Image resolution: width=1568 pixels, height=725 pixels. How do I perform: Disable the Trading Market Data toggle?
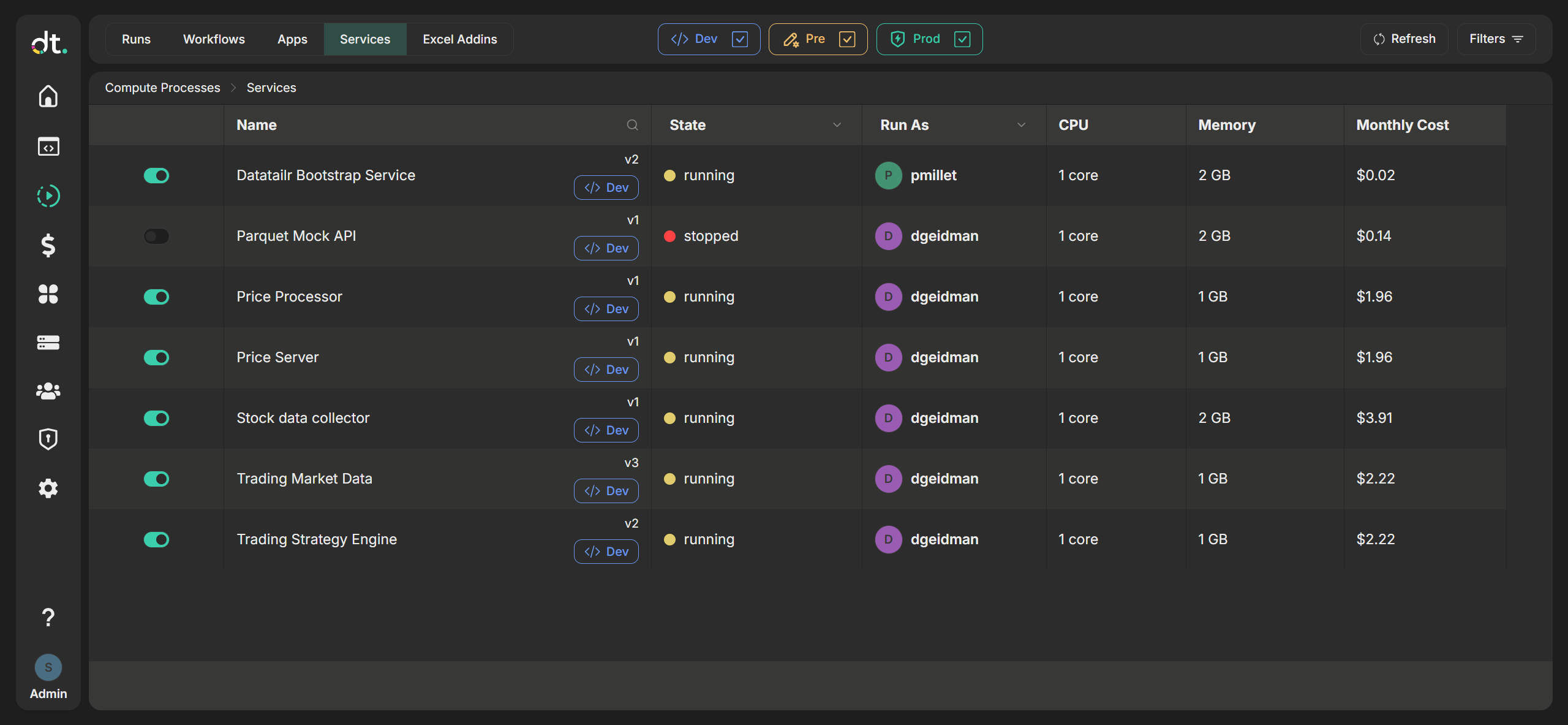click(156, 479)
